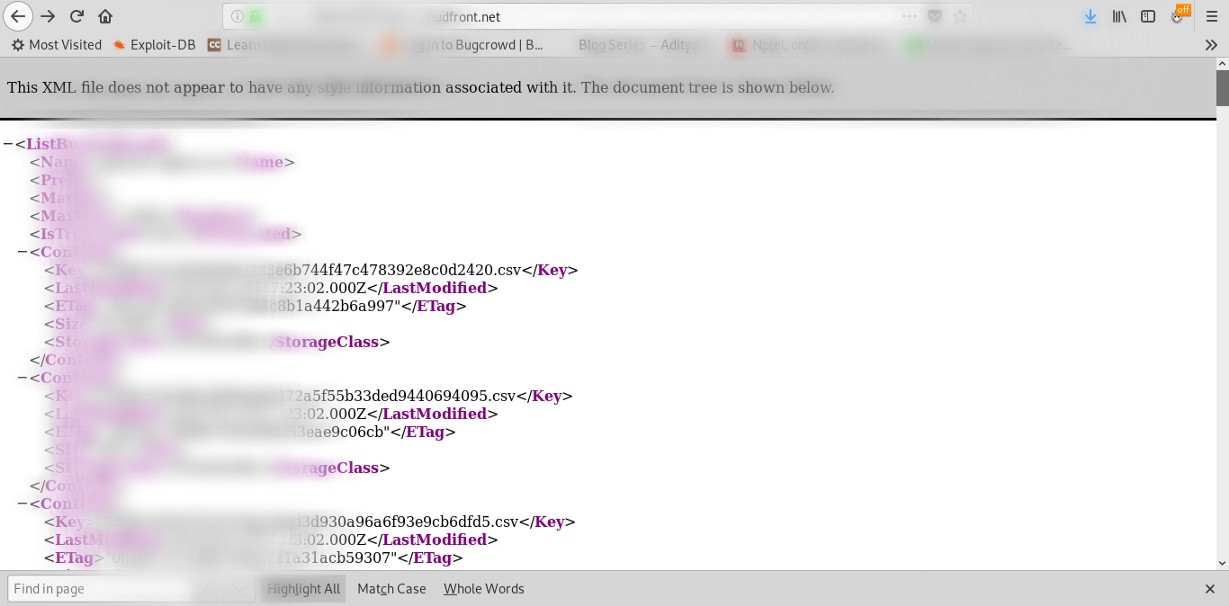The image size is (1229, 606).
Task: Open the Firefox home page
Action: [105, 16]
